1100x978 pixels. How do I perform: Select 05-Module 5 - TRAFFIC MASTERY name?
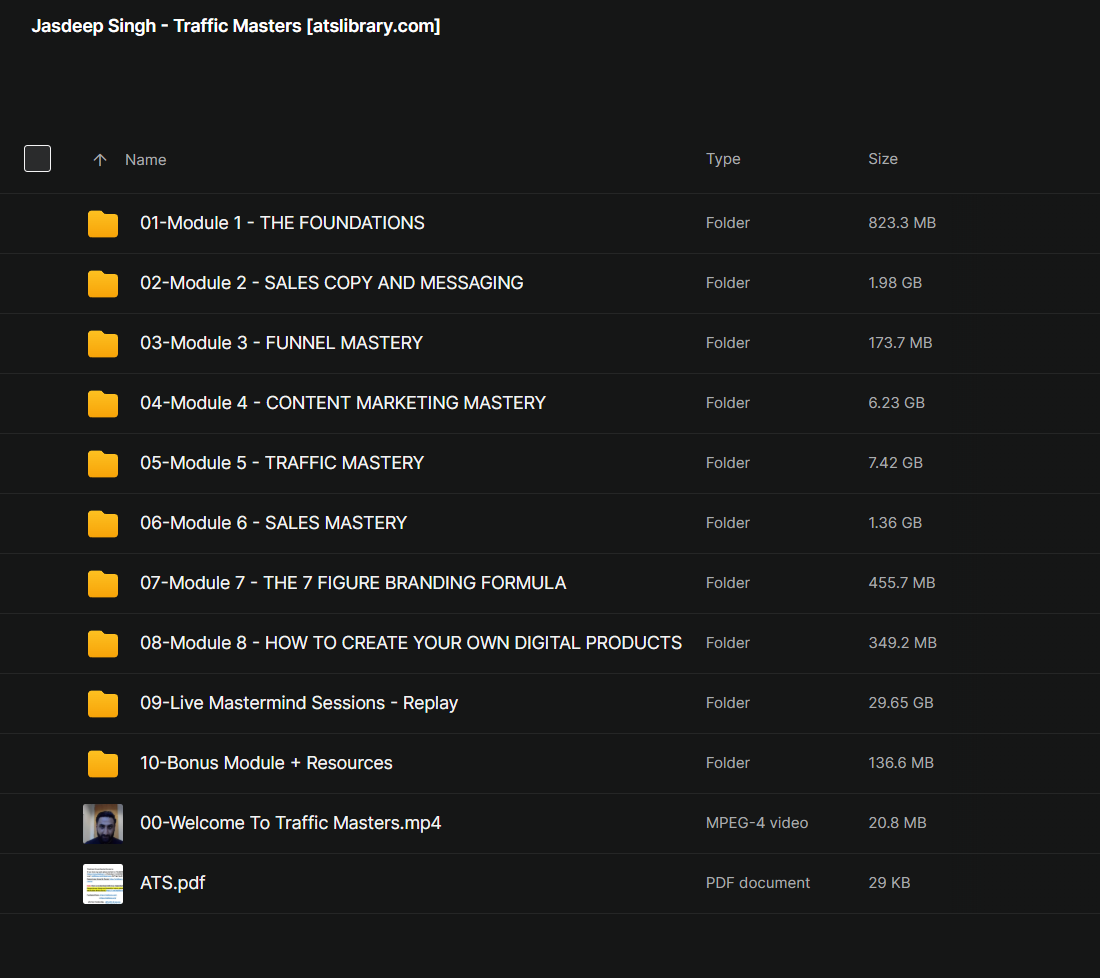coord(282,463)
